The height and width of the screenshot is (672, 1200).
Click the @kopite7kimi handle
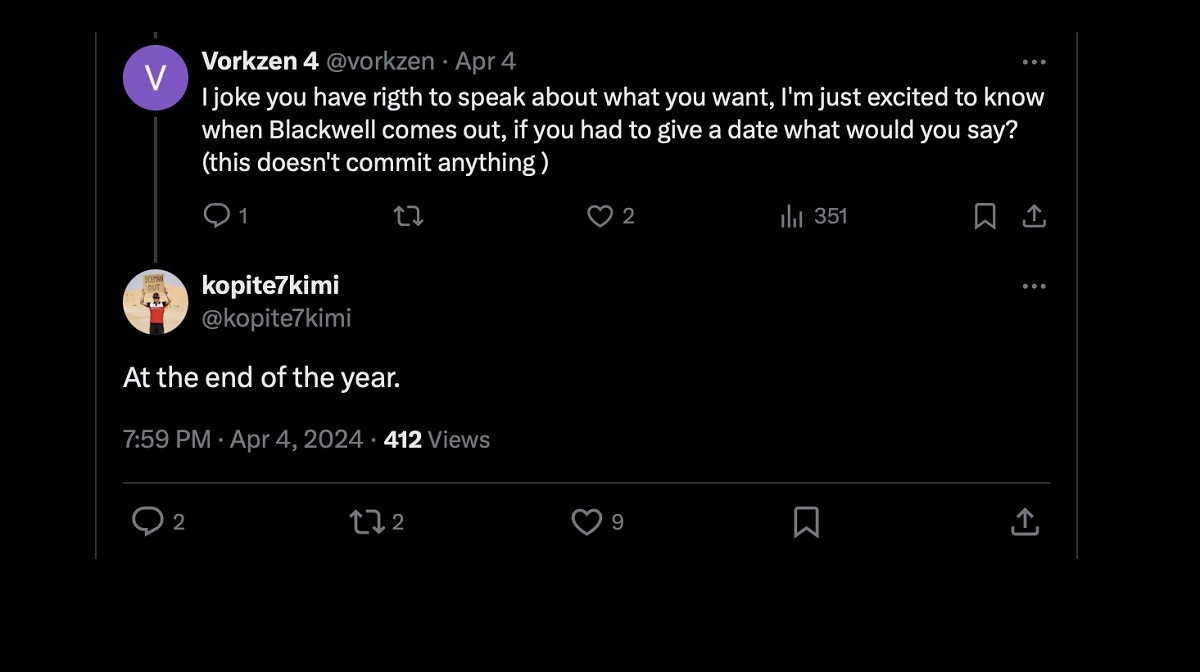coord(276,318)
